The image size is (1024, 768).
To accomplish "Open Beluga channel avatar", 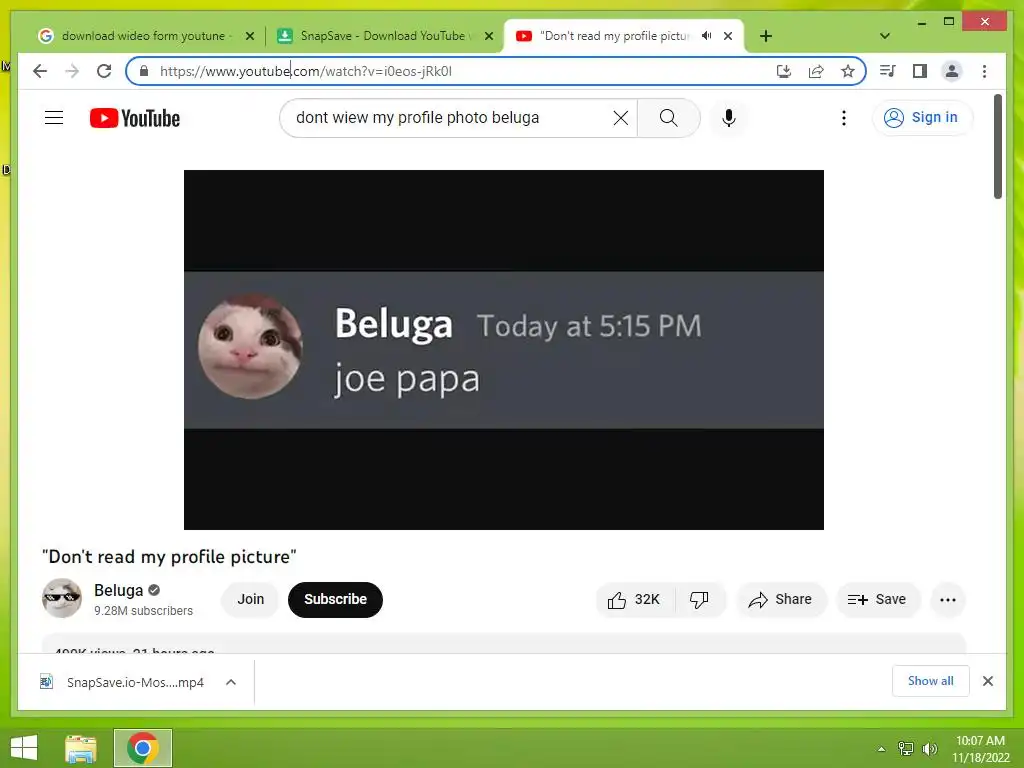I will click(62, 598).
